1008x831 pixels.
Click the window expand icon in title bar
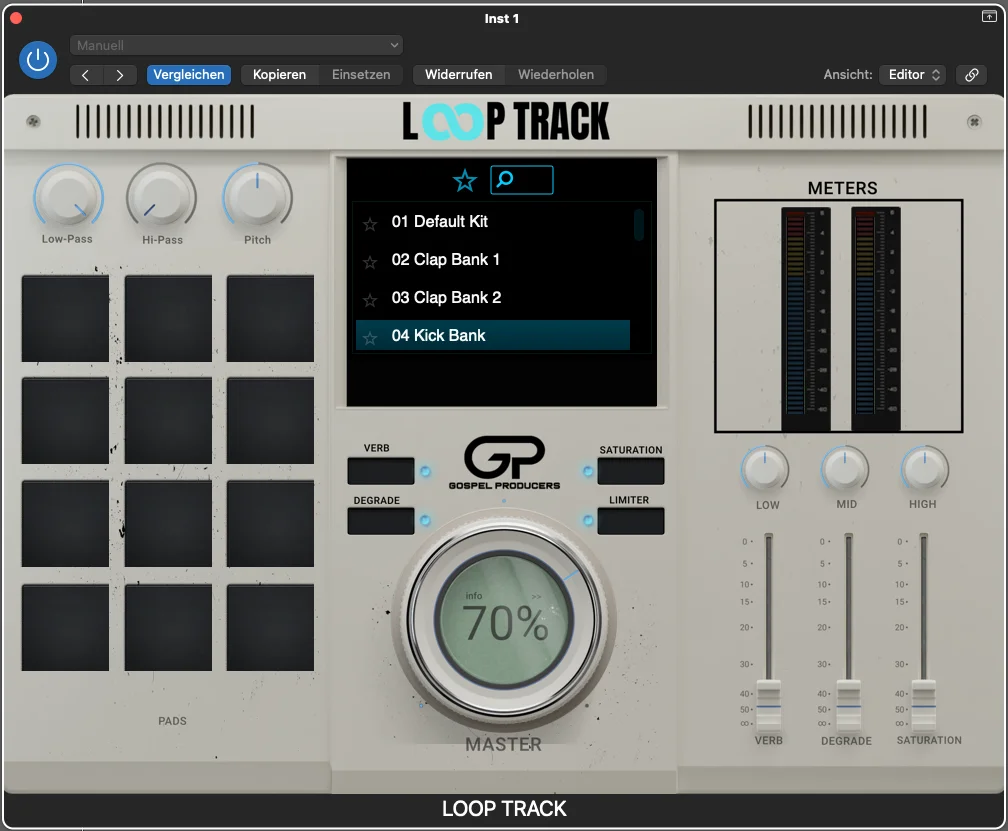click(989, 17)
